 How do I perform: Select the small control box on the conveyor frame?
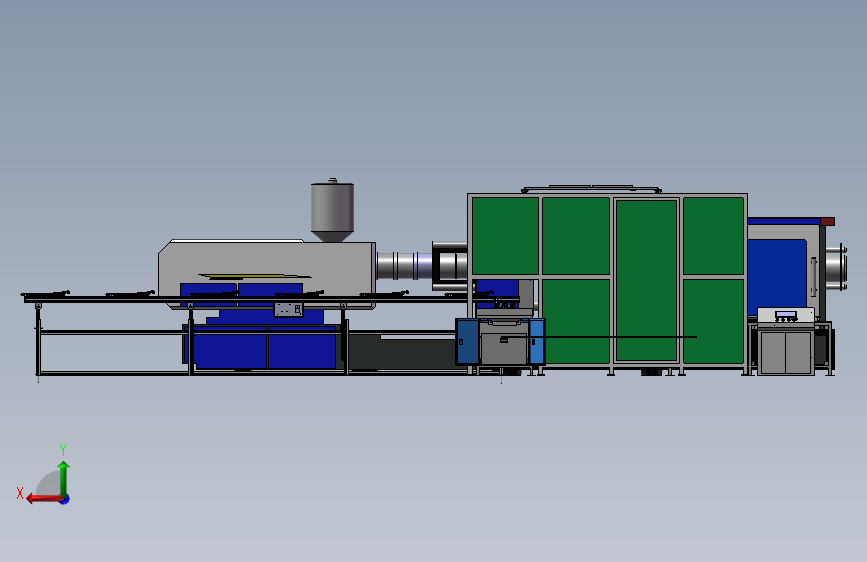coord(288,309)
